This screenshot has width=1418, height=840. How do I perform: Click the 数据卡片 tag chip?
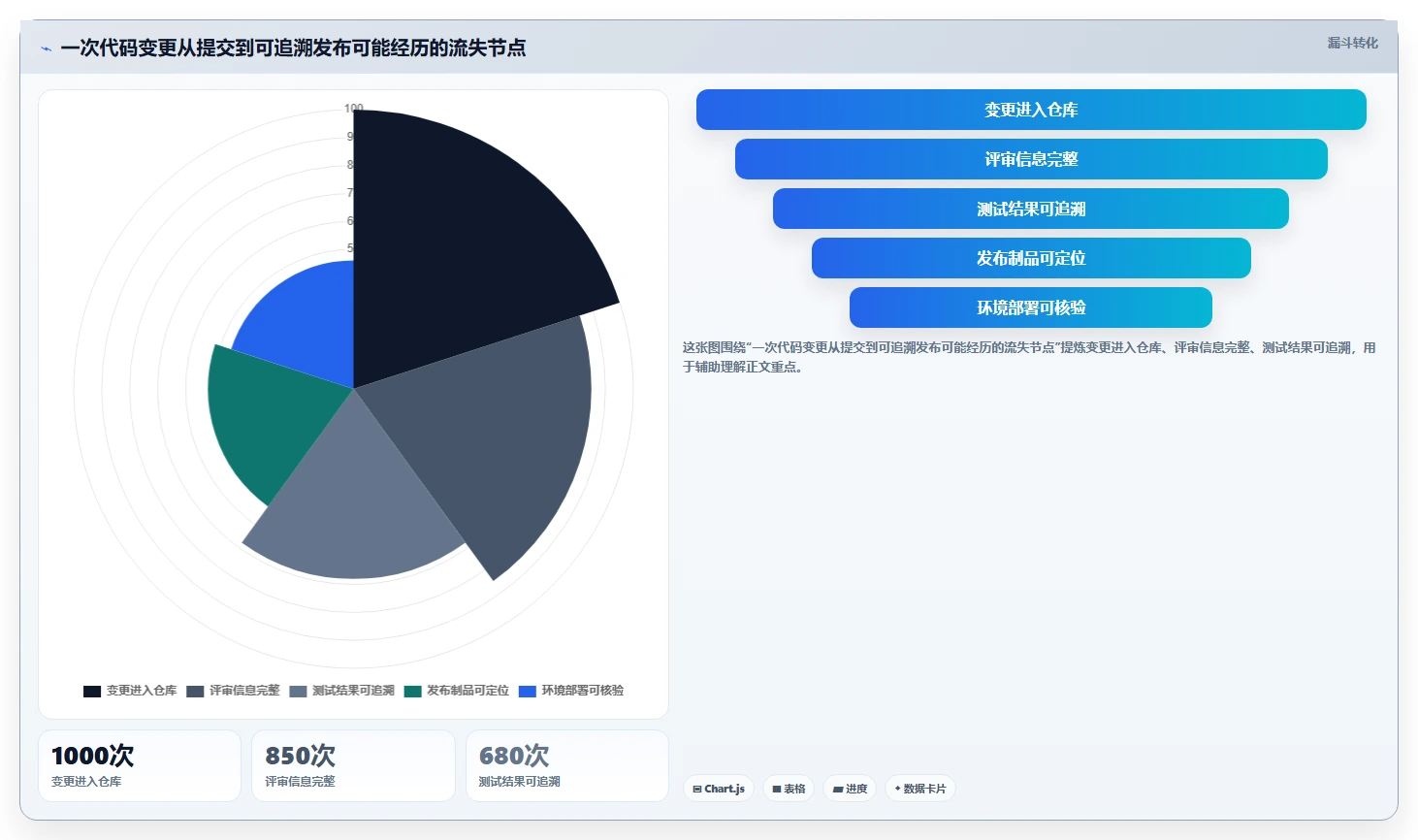tap(919, 789)
